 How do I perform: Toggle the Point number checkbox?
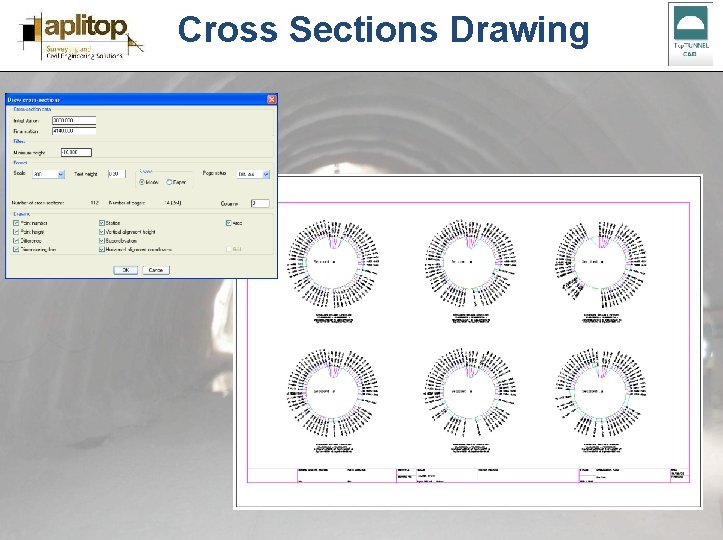(16, 223)
